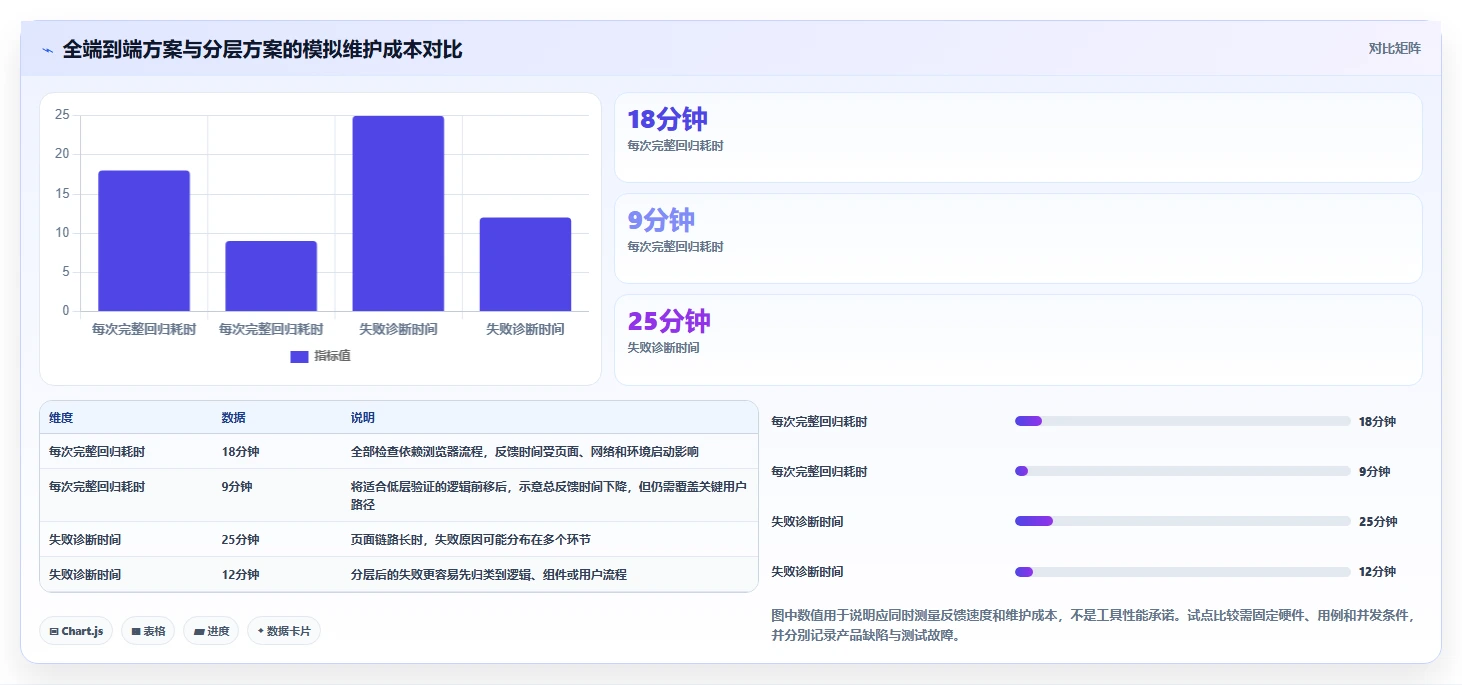Viewport: 1462px width, 685px height.
Task: Click the progress bar labeled 25分钟
Action: click(1182, 521)
